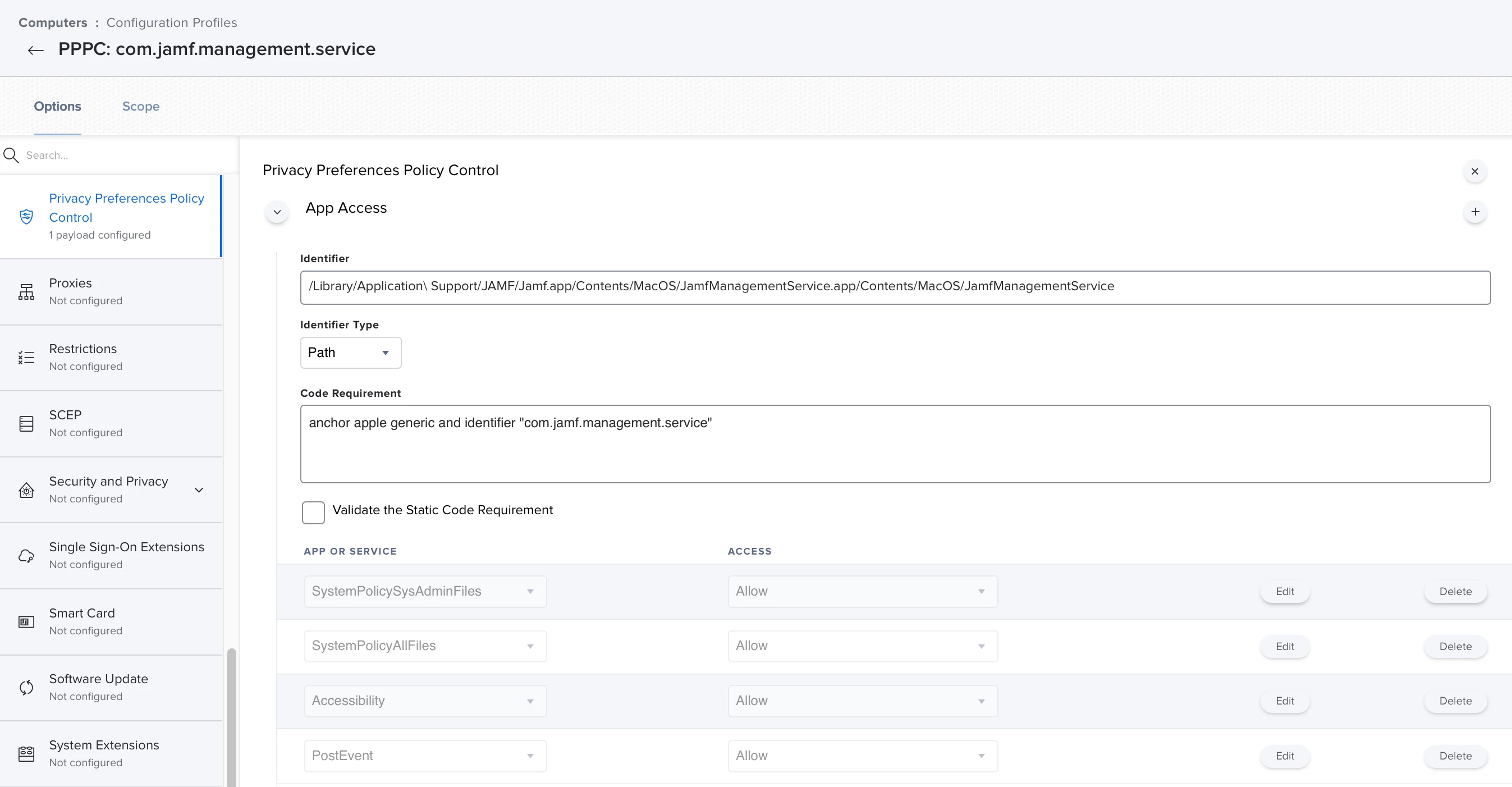
Task: Click the Privacy Preferences shield icon
Action: (26, 217)
